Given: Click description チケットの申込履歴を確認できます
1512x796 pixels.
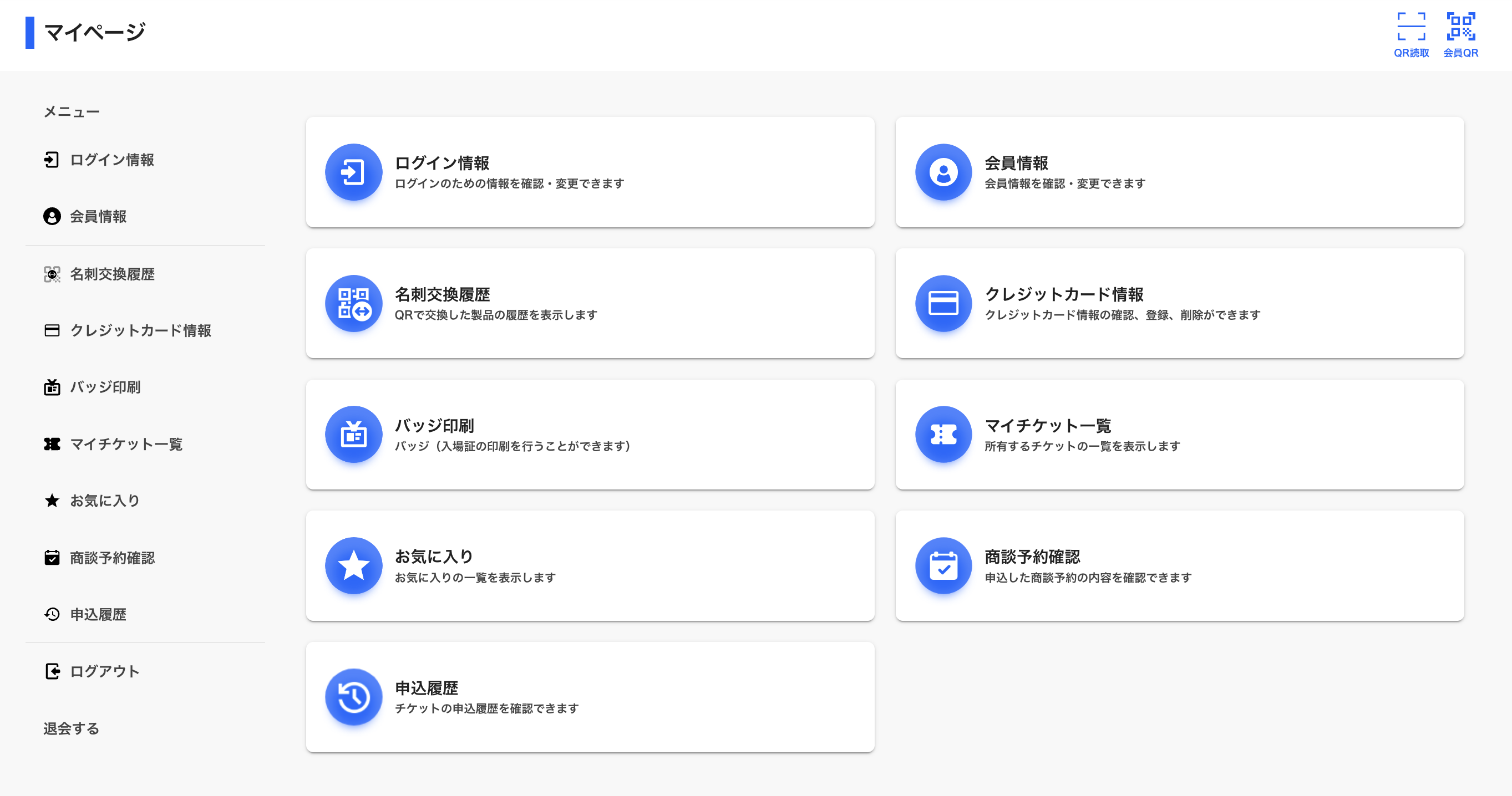Looking at the screenshot, I should click(486, 708).
